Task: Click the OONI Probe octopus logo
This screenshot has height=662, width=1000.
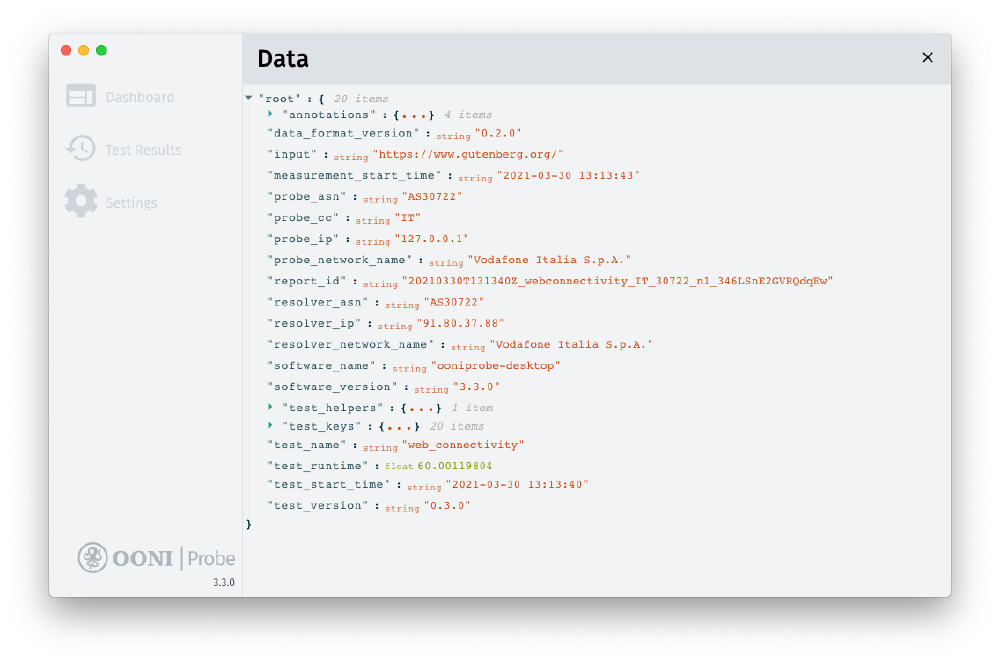Action: pos(93,557)
